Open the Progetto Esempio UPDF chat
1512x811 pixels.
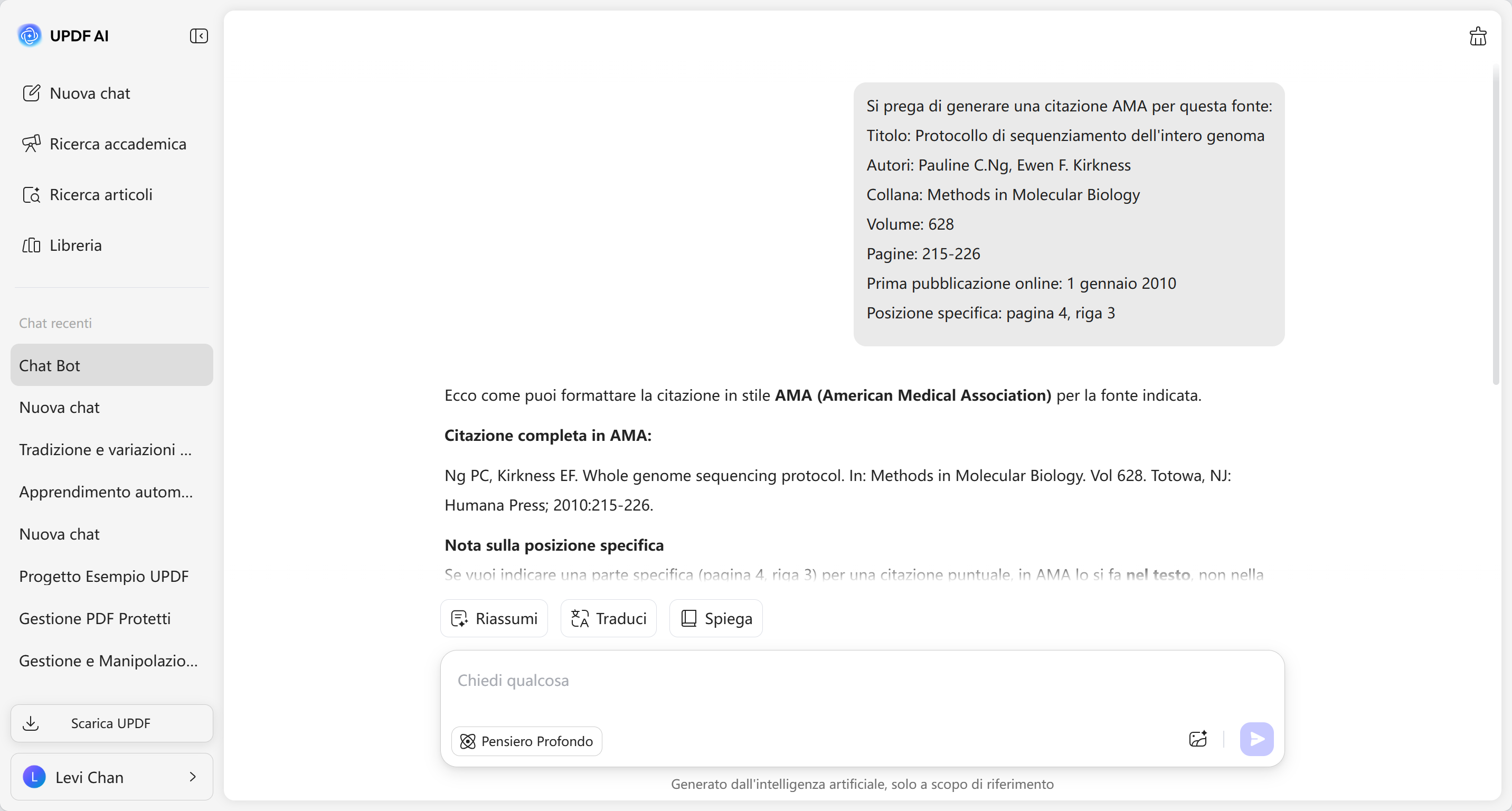pyautogui.click(x=104, y=576)
